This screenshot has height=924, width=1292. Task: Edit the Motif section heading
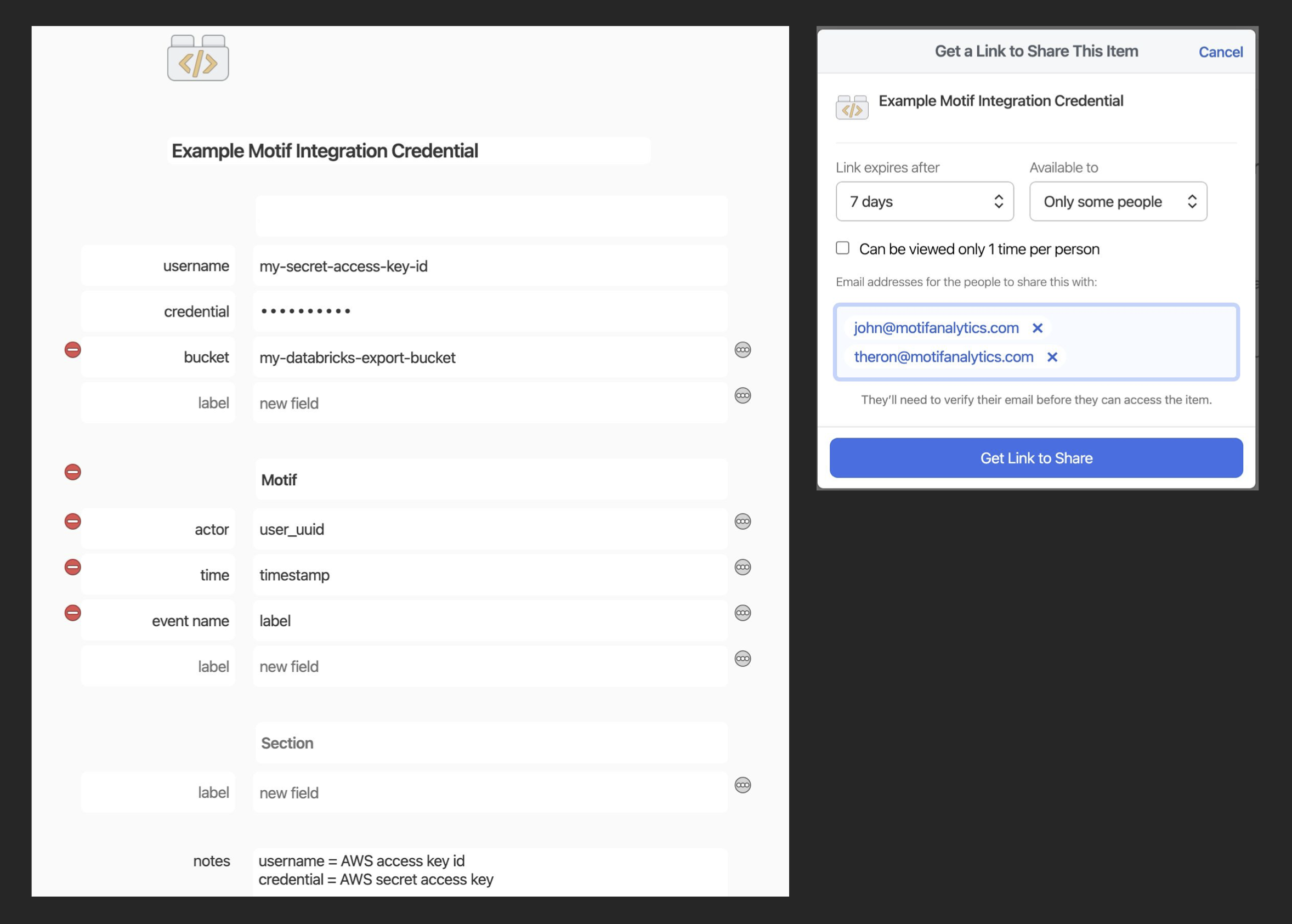click(491, 480)
